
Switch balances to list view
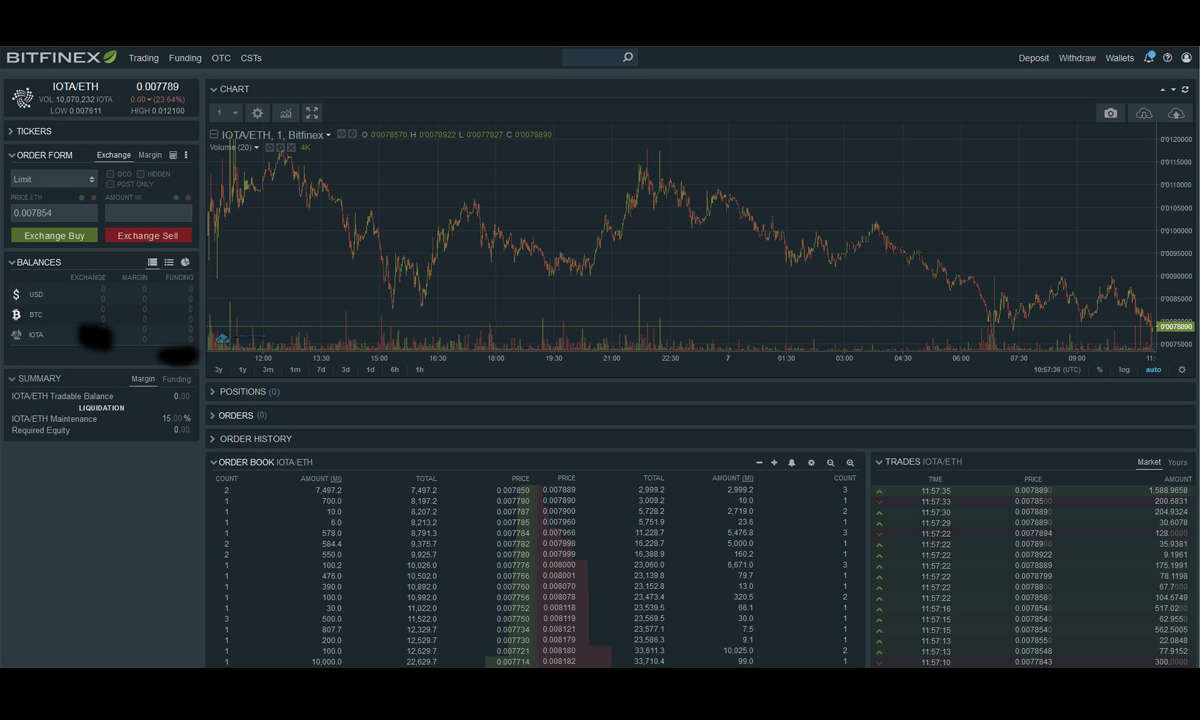169,262
